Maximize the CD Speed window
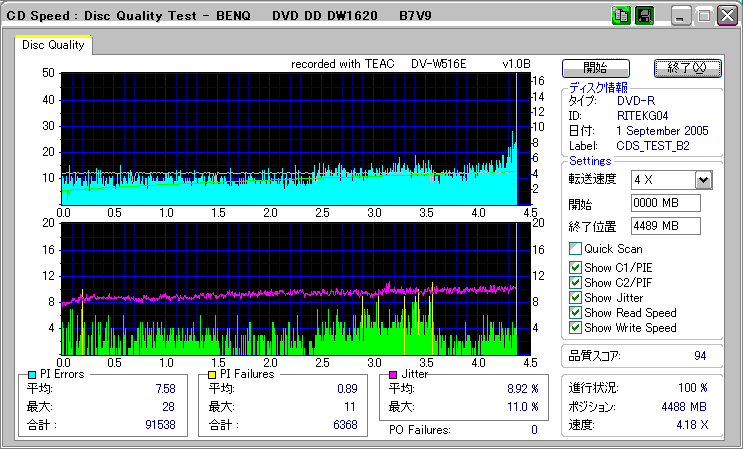743x449 pixels. 704,16
